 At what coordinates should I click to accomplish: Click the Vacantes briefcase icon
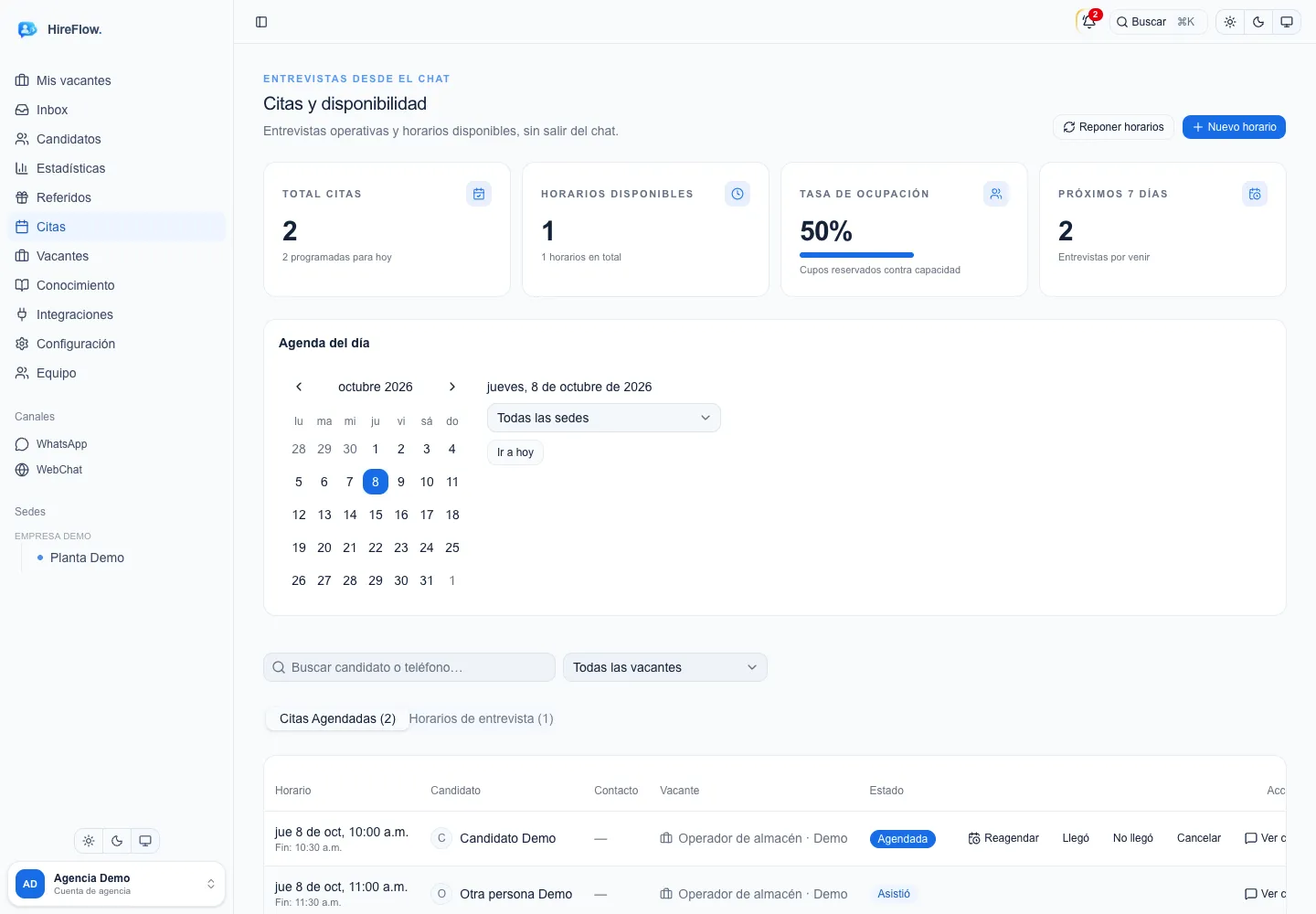tap(22, 256)
